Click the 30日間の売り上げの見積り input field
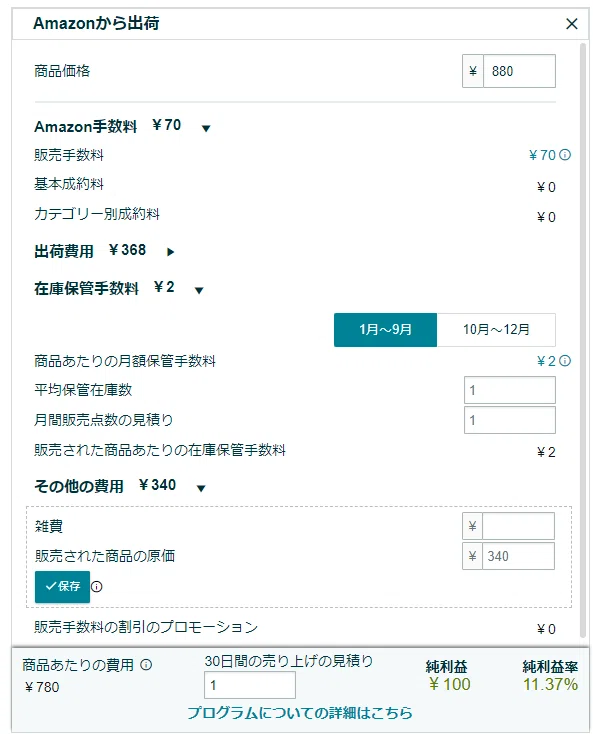The height and width of the screenshot is (734, 593). [x=249, y=685]
